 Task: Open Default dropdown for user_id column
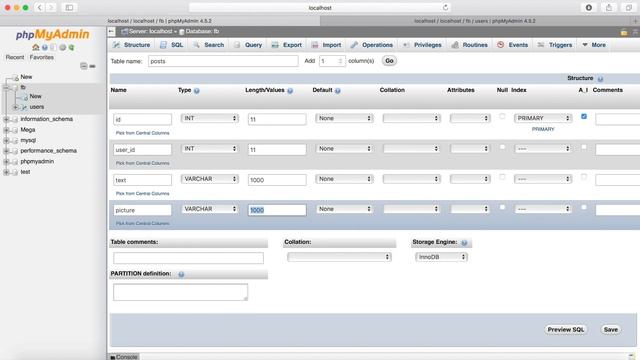344,149
